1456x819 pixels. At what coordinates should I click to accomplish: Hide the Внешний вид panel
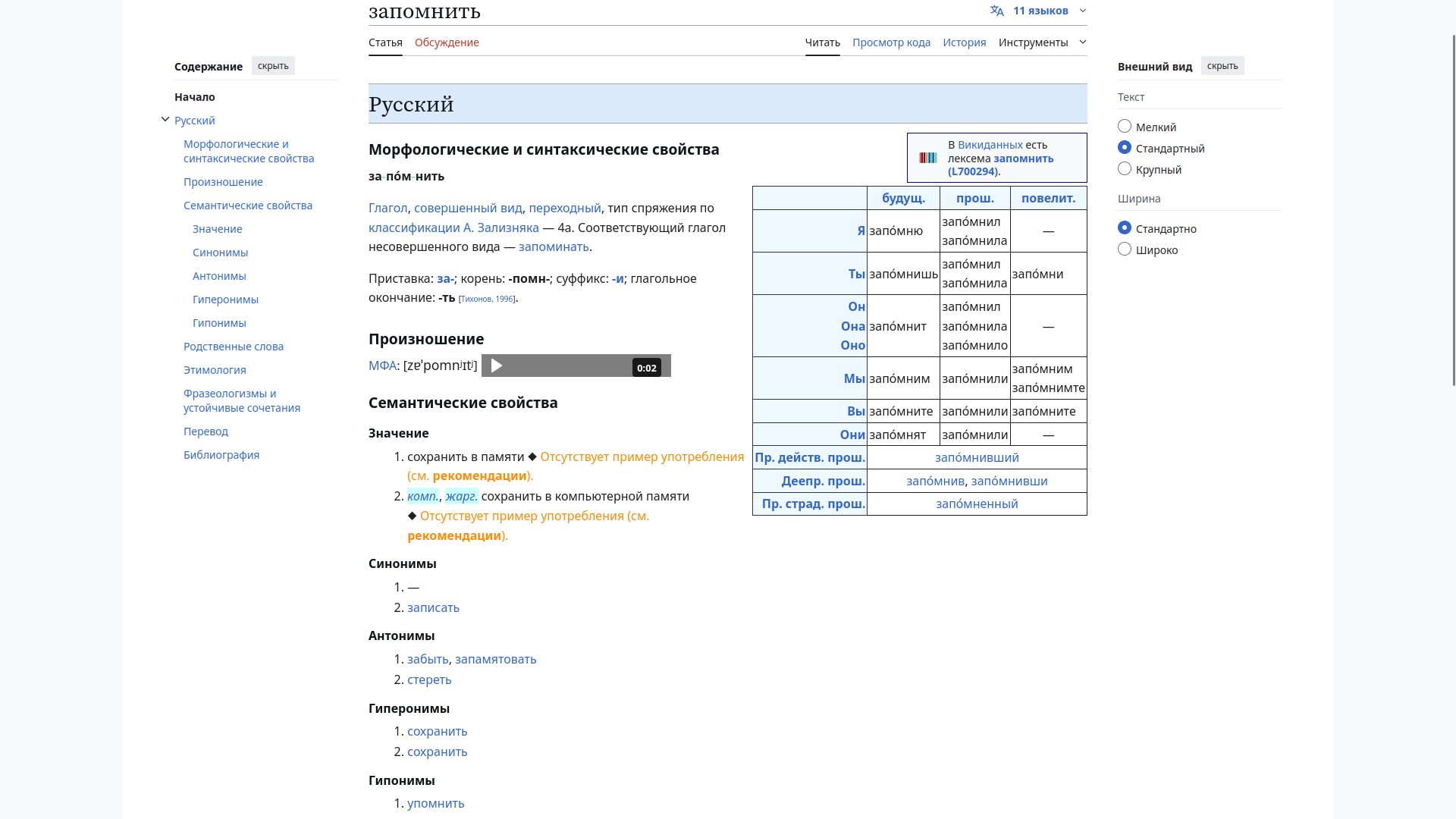tap(1222, 66)
